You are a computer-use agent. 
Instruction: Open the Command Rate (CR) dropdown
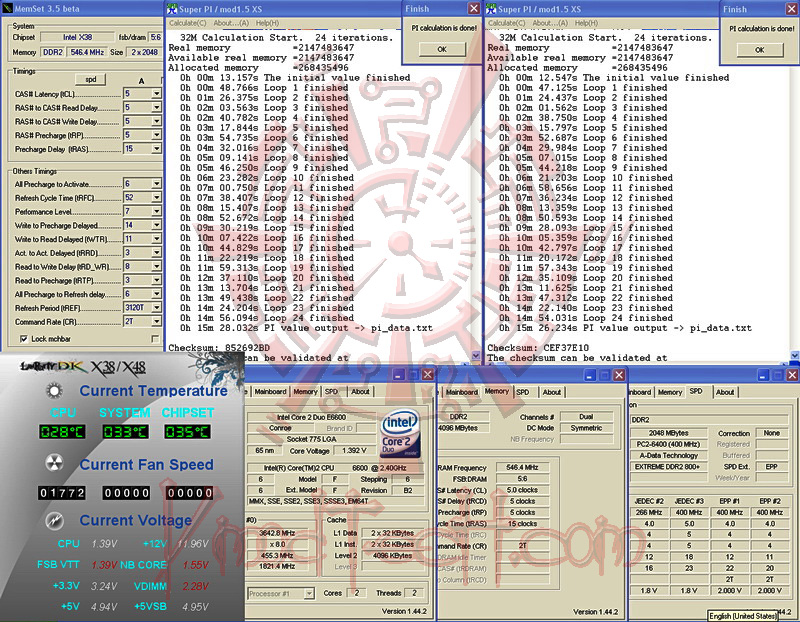click(157, 321)
